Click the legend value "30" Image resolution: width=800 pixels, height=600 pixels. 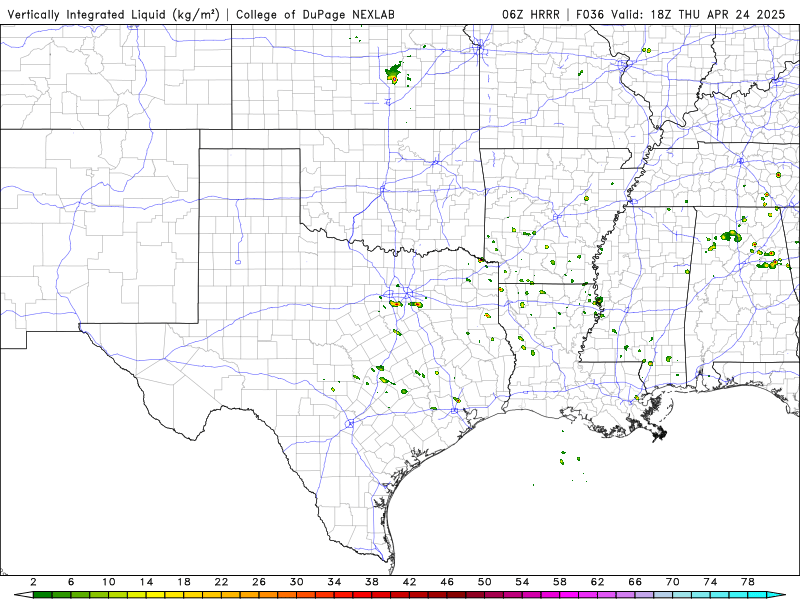tap(297, 582)
